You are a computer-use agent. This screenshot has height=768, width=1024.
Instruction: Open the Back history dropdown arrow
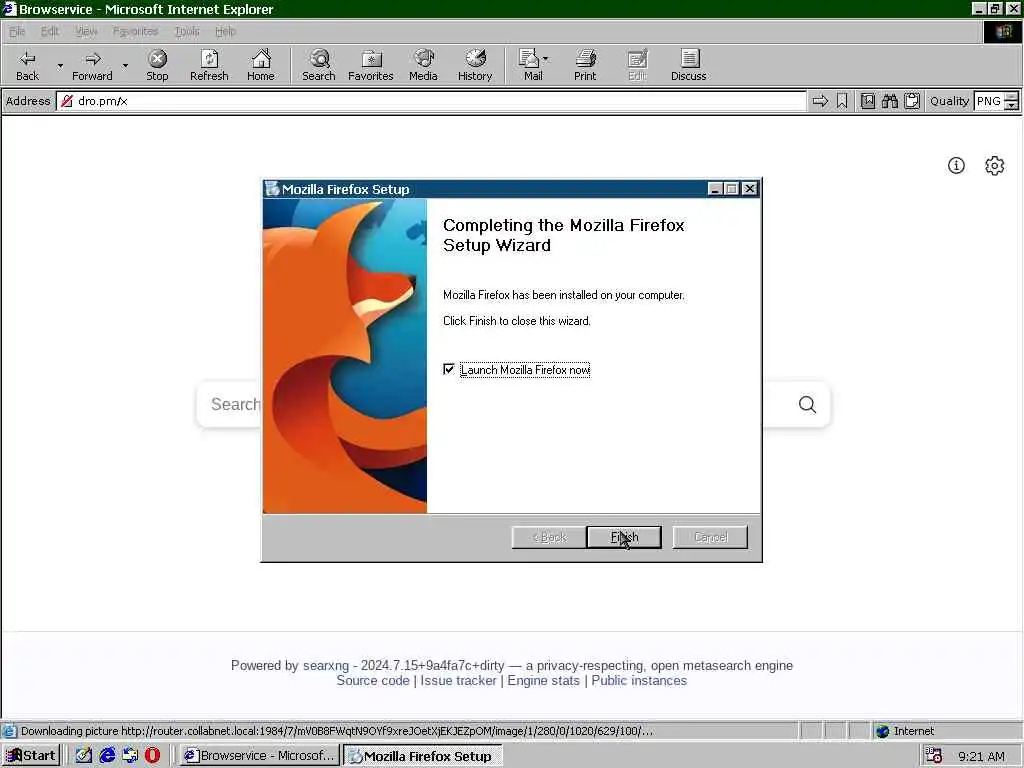coord(60,65)
